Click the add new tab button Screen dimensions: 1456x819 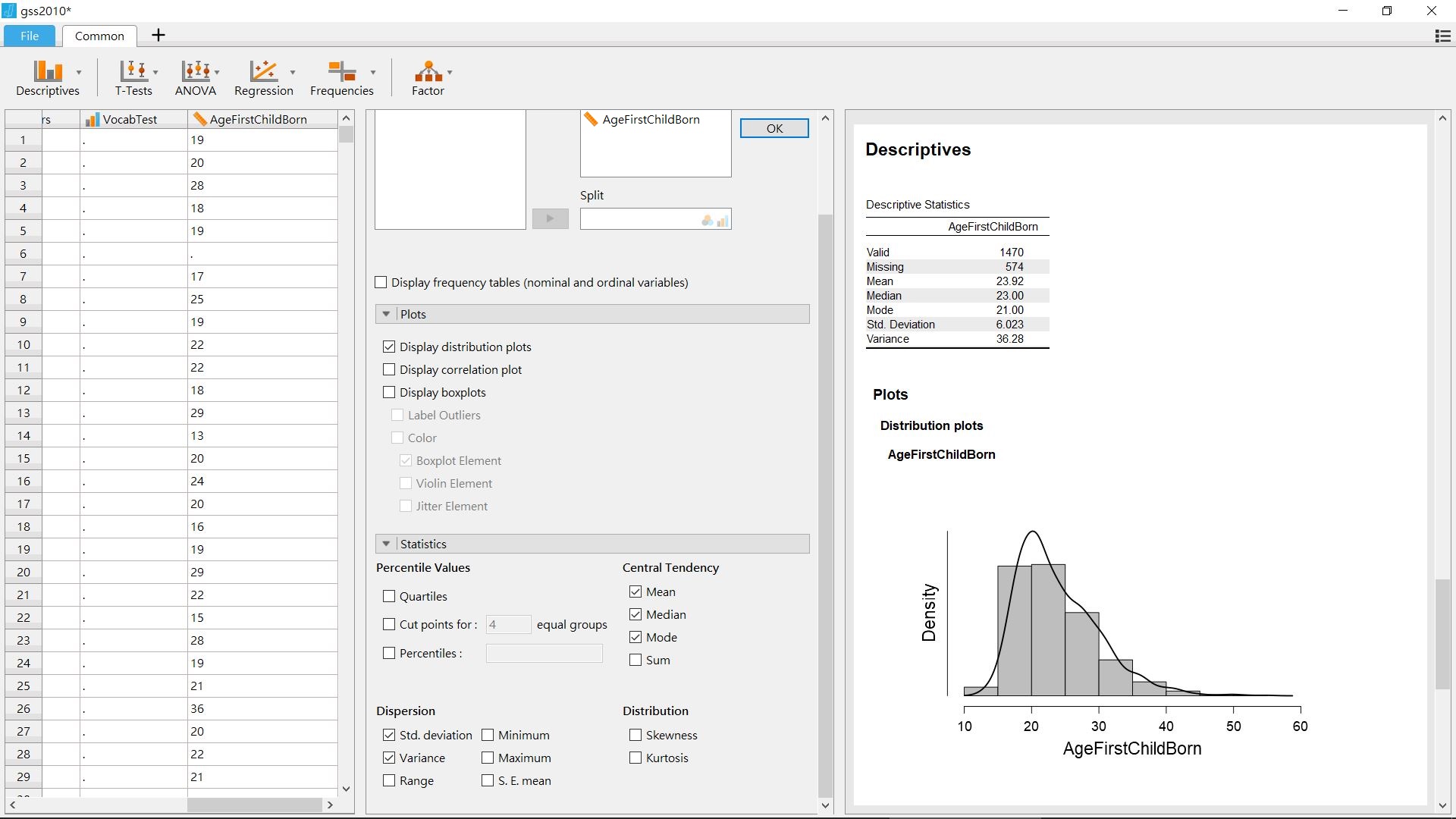click(158, 35)
